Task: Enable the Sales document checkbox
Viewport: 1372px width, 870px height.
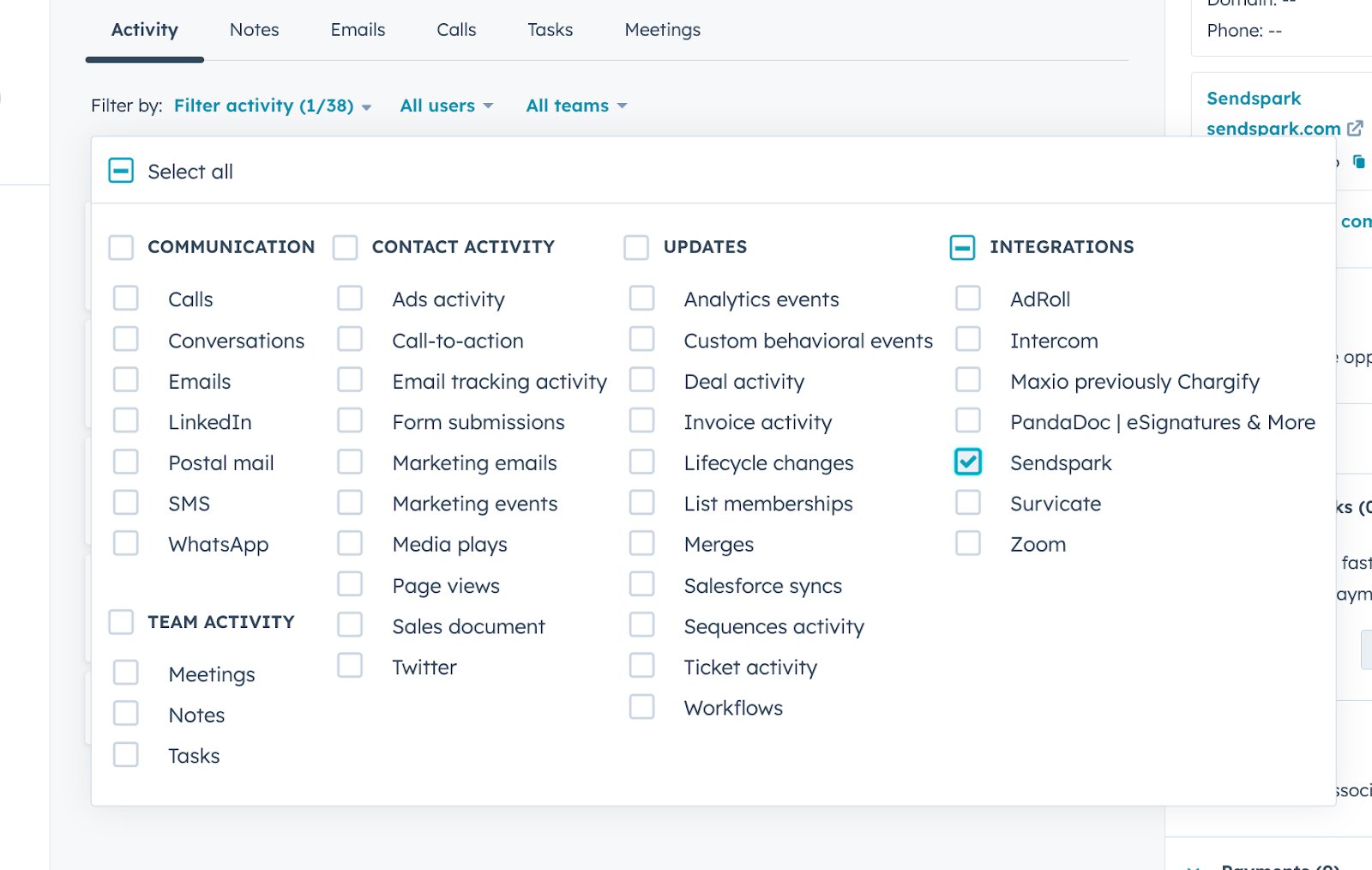Action: point(350,625)
